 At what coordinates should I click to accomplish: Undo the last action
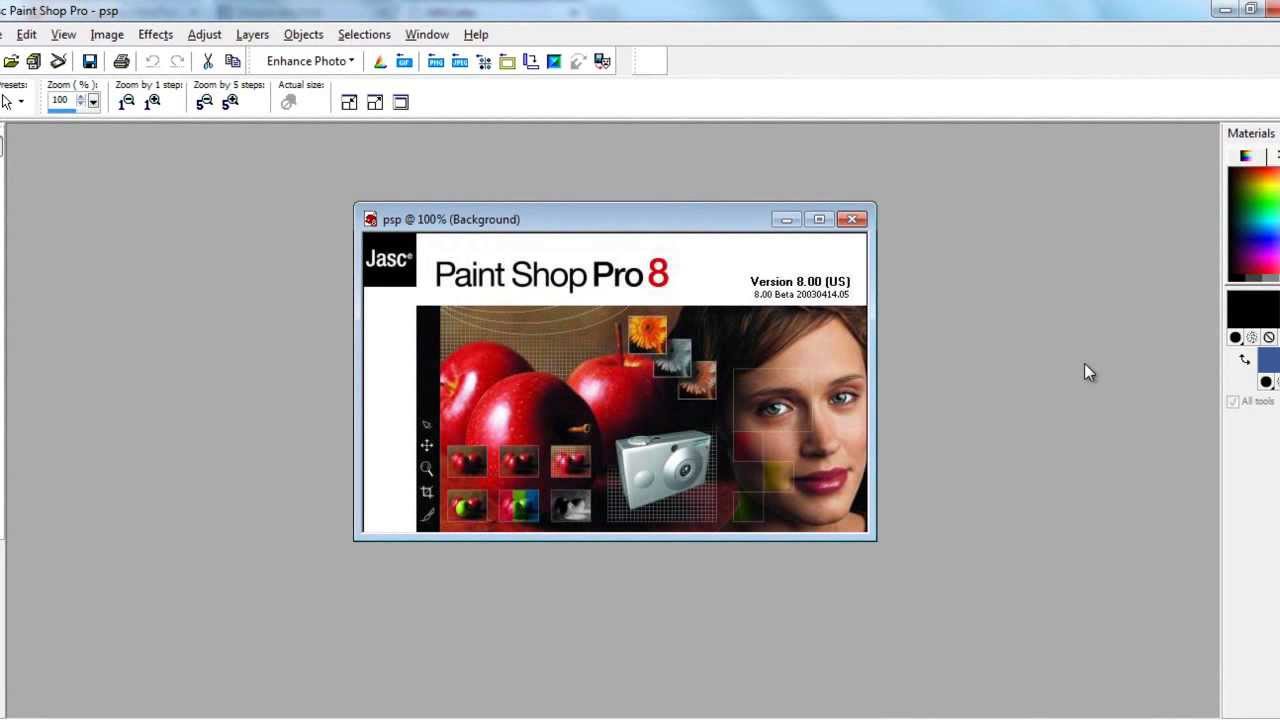(x=152, y=62)
